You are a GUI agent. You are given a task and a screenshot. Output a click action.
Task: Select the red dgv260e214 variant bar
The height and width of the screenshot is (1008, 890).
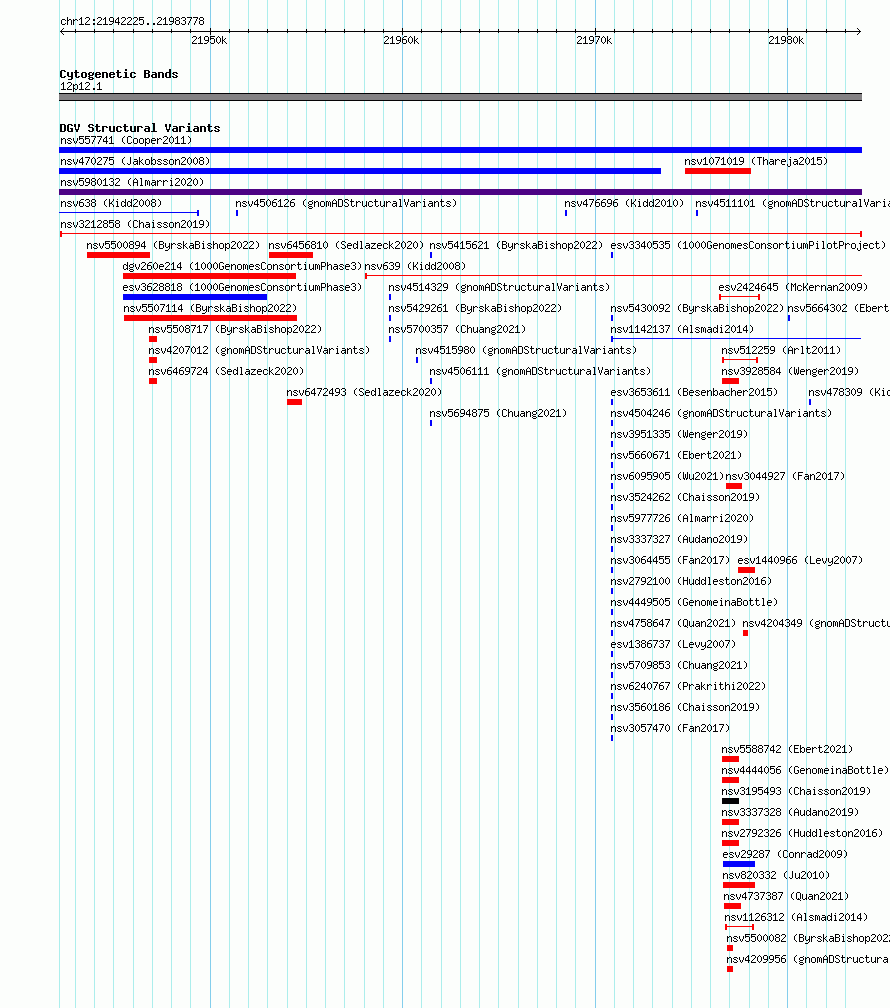(209, 276)
